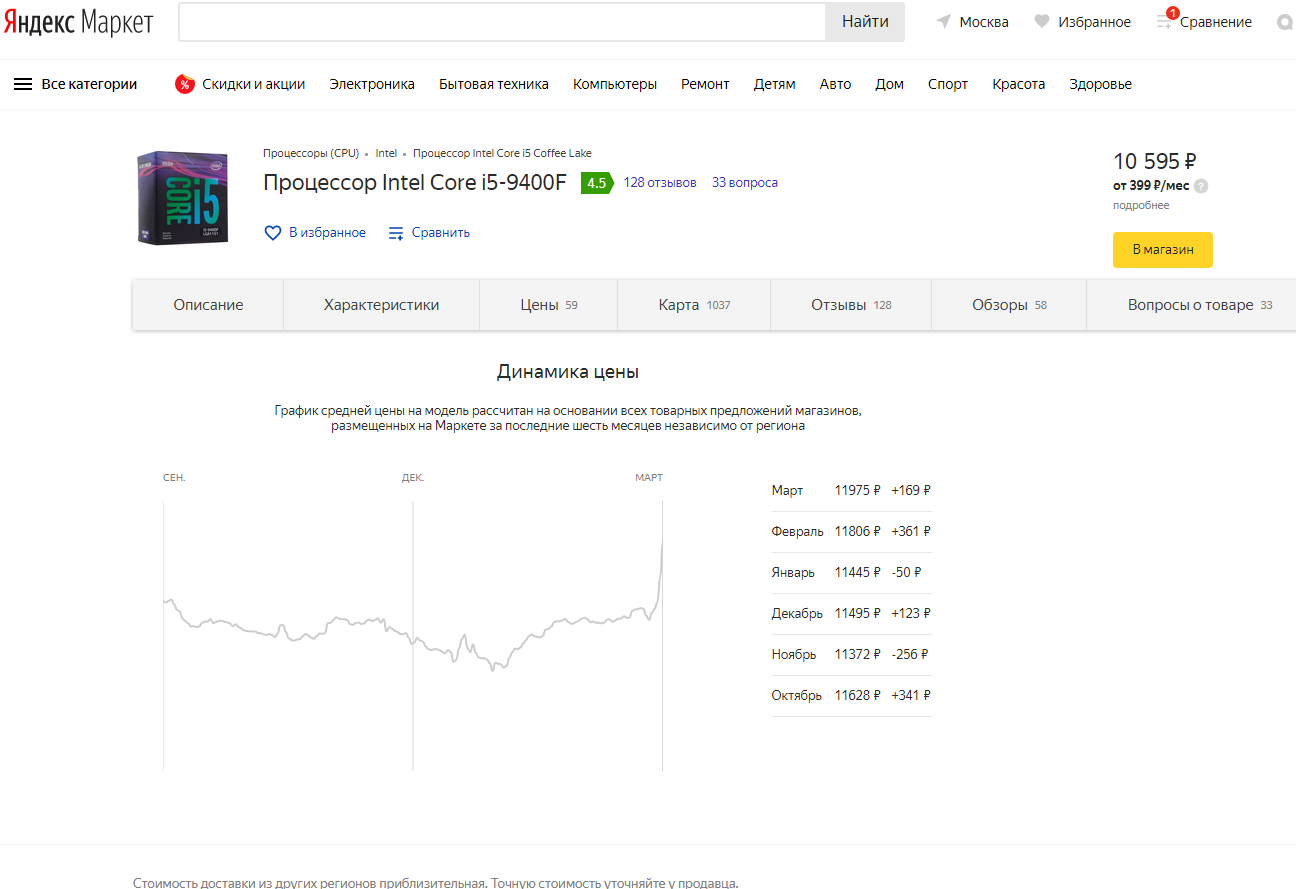Click the 10 595 ₽ price text
This screenshot has height=889, width=1296.
click(x=1155, y=161)
